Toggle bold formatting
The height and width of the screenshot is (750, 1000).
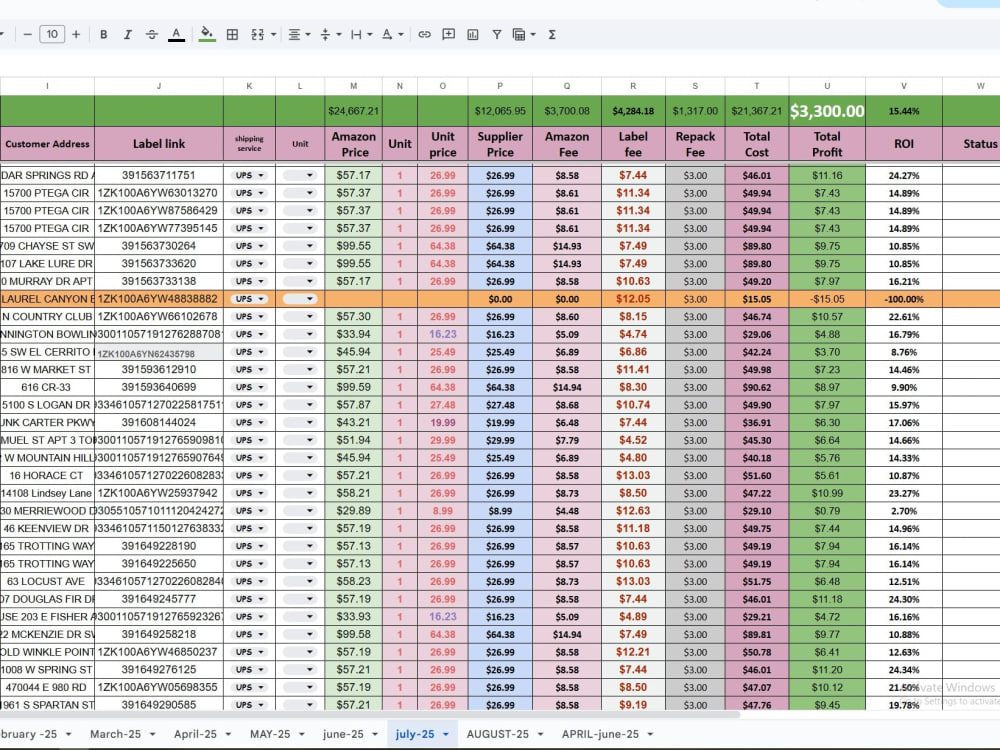coord(103,34)
